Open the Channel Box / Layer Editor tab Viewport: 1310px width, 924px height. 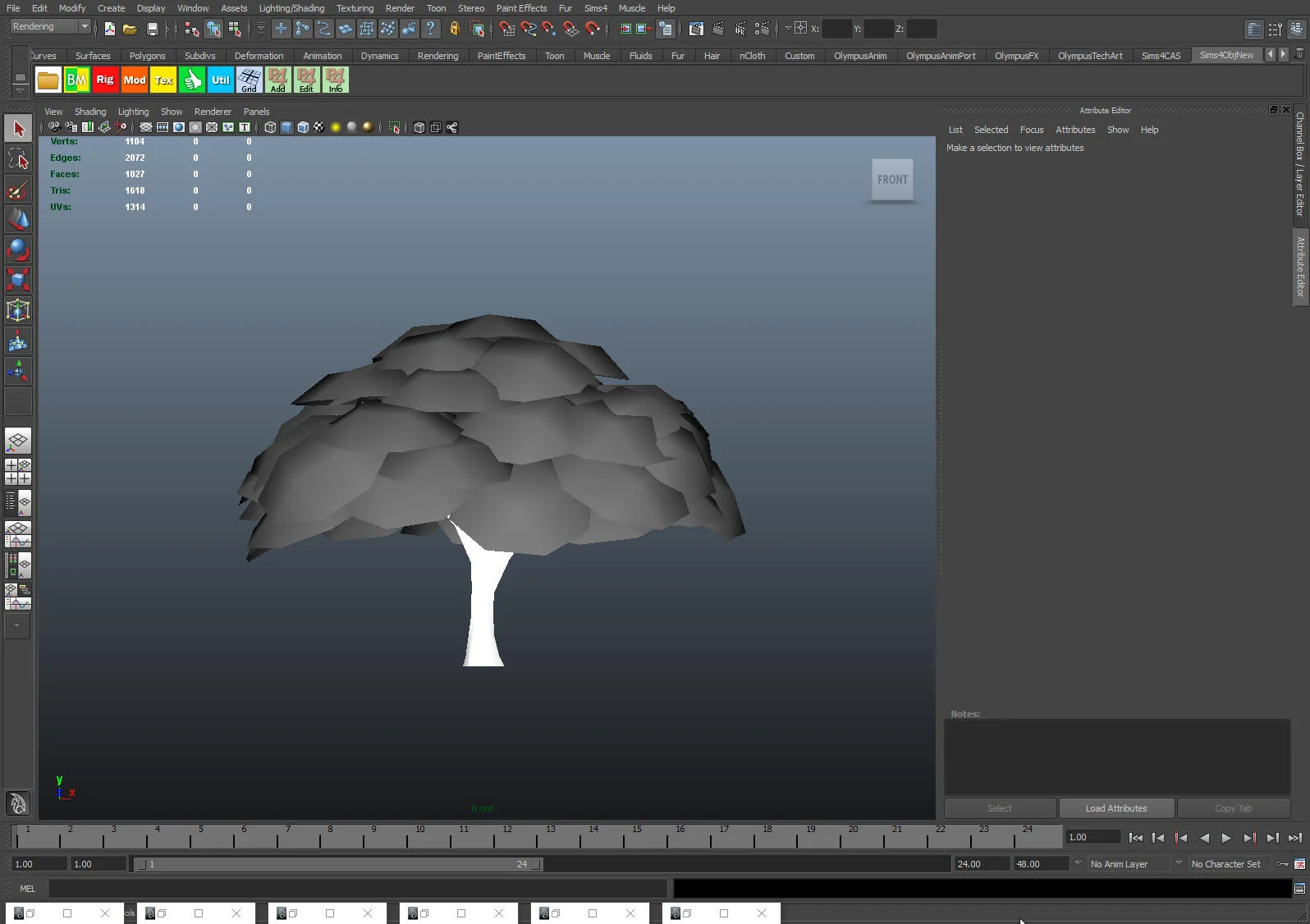point(1300,164)
